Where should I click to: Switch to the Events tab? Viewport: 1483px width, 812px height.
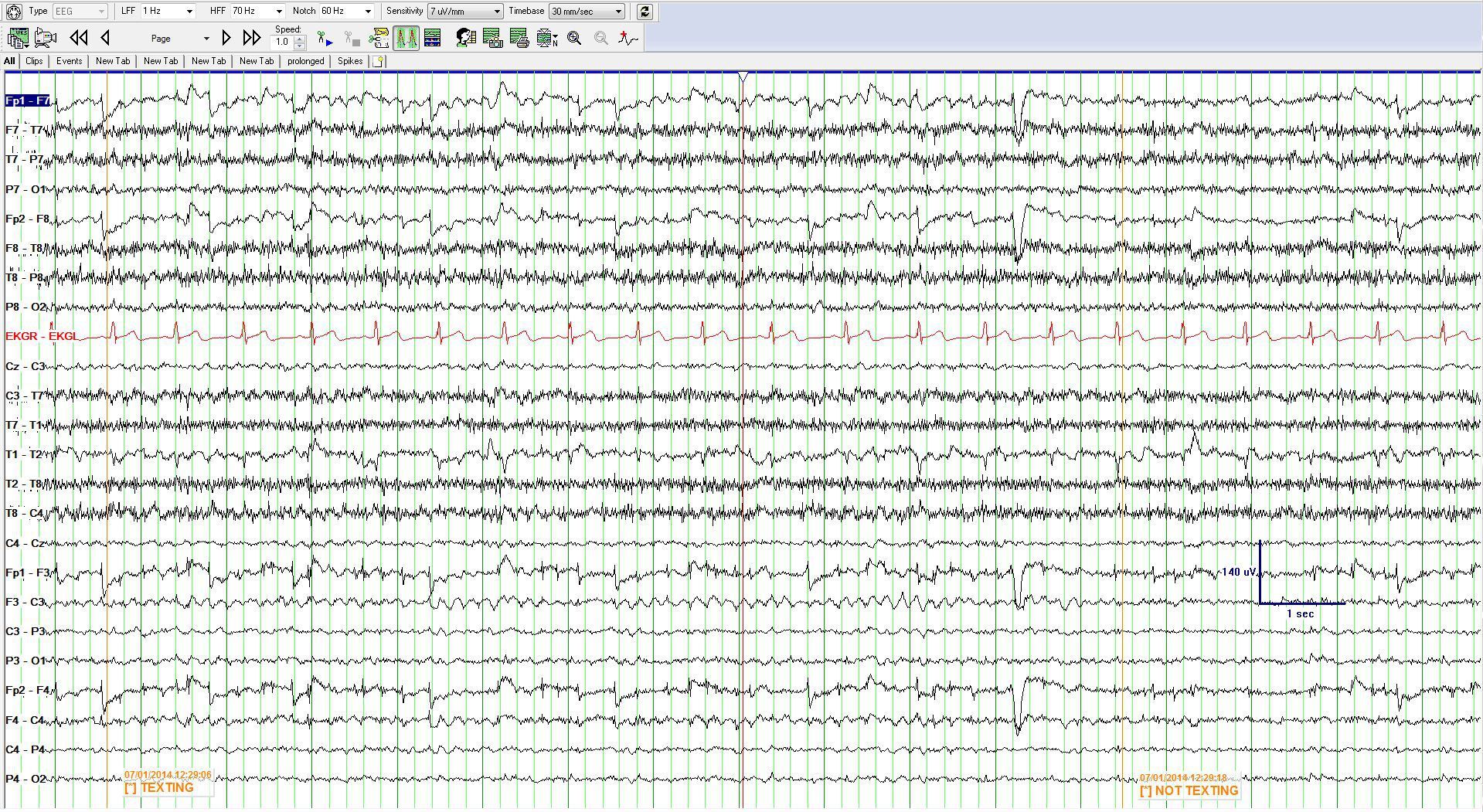(x=69, y=61)
